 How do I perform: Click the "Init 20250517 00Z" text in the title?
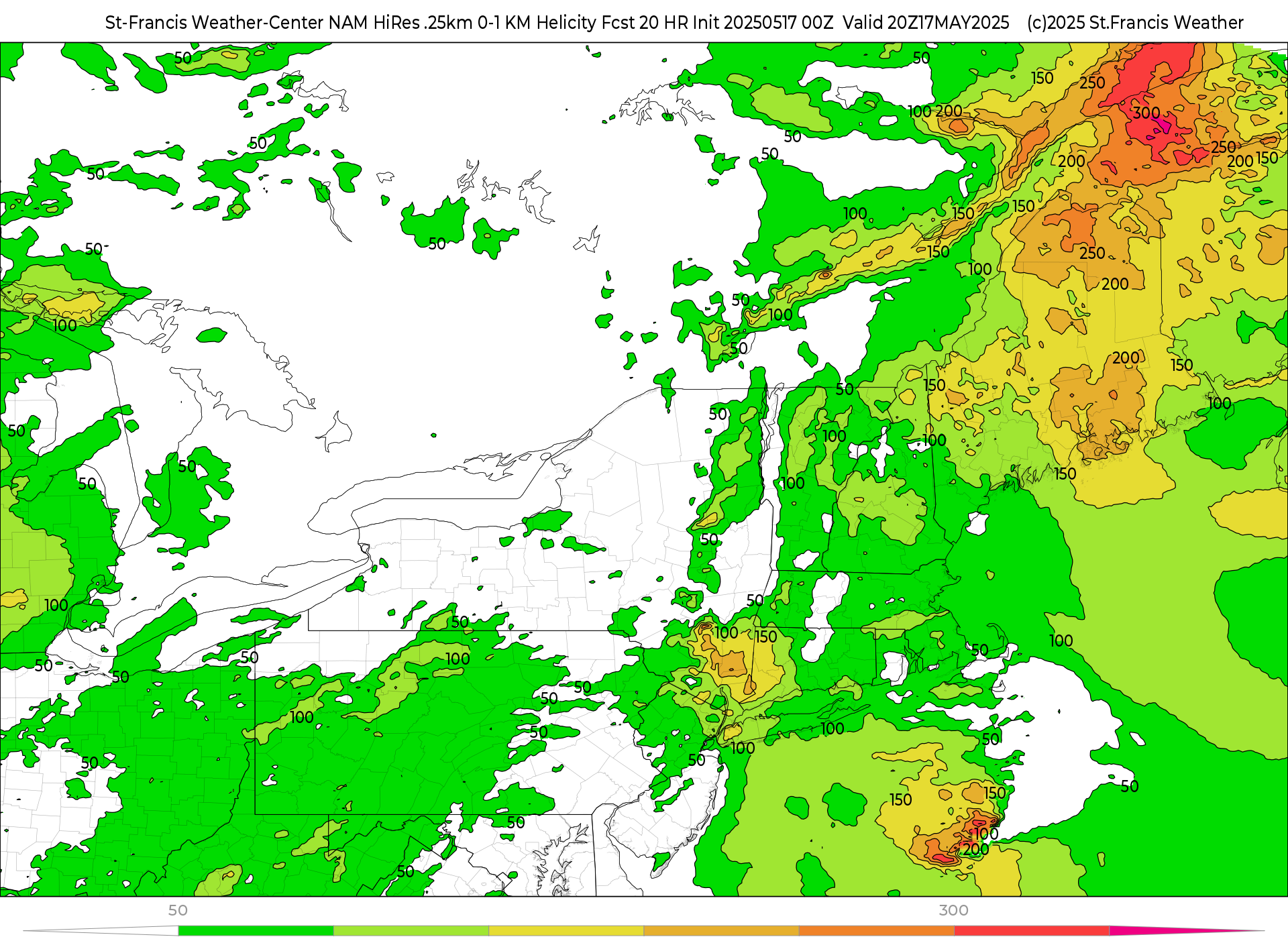click(x=763, y=23)
